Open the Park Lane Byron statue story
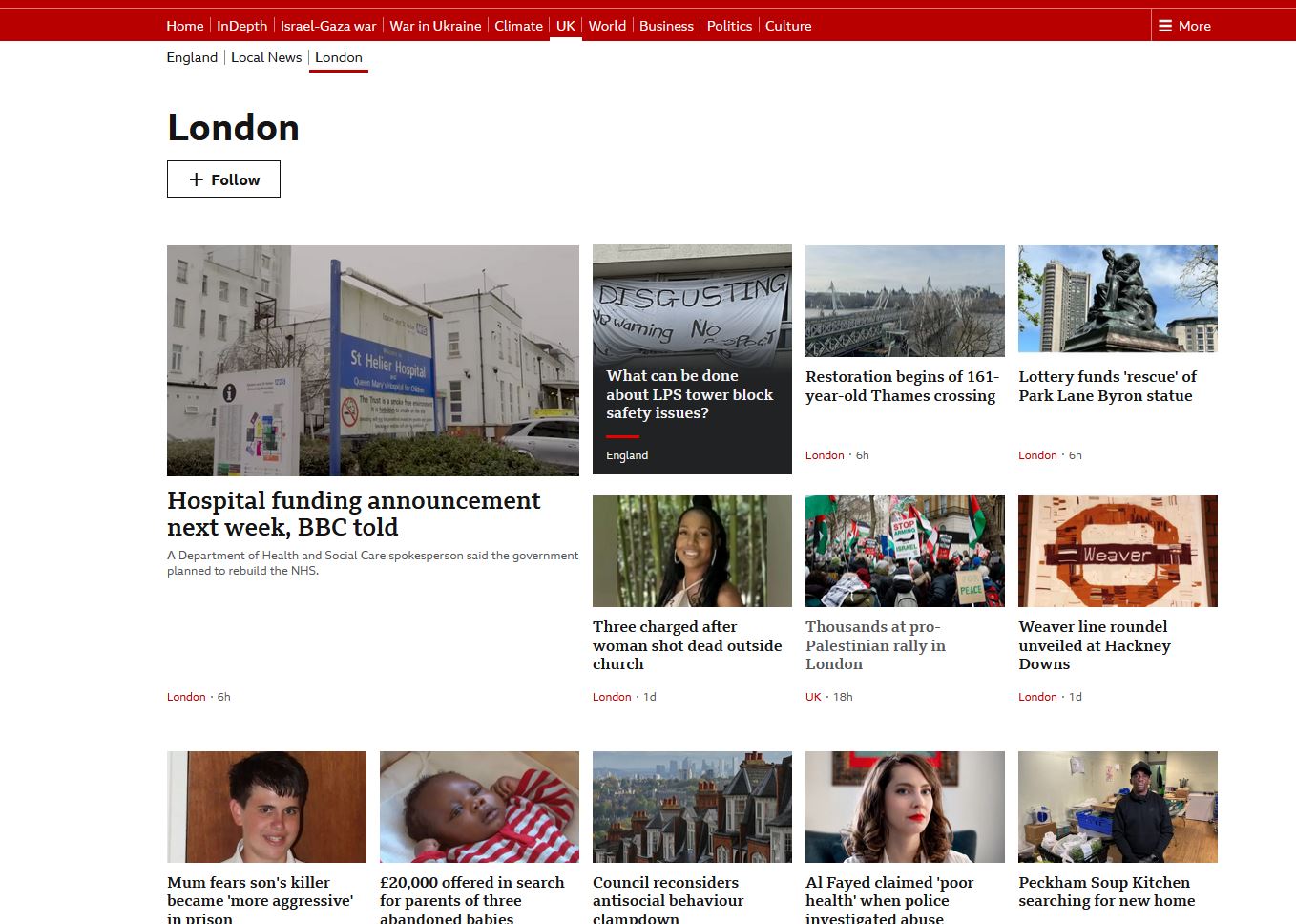 (1107, 386)
